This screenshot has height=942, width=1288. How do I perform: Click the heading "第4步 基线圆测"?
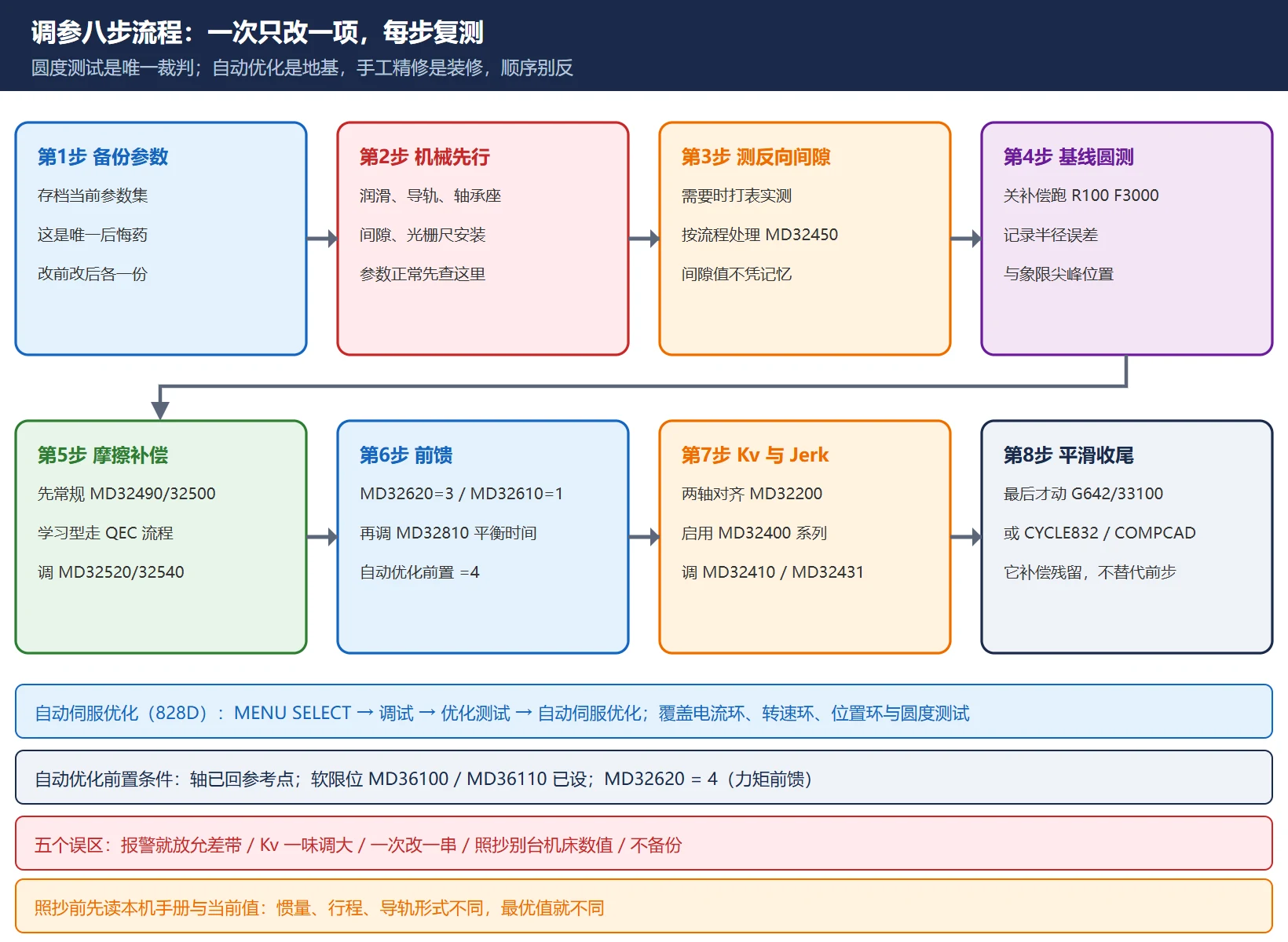(1069, 157)
